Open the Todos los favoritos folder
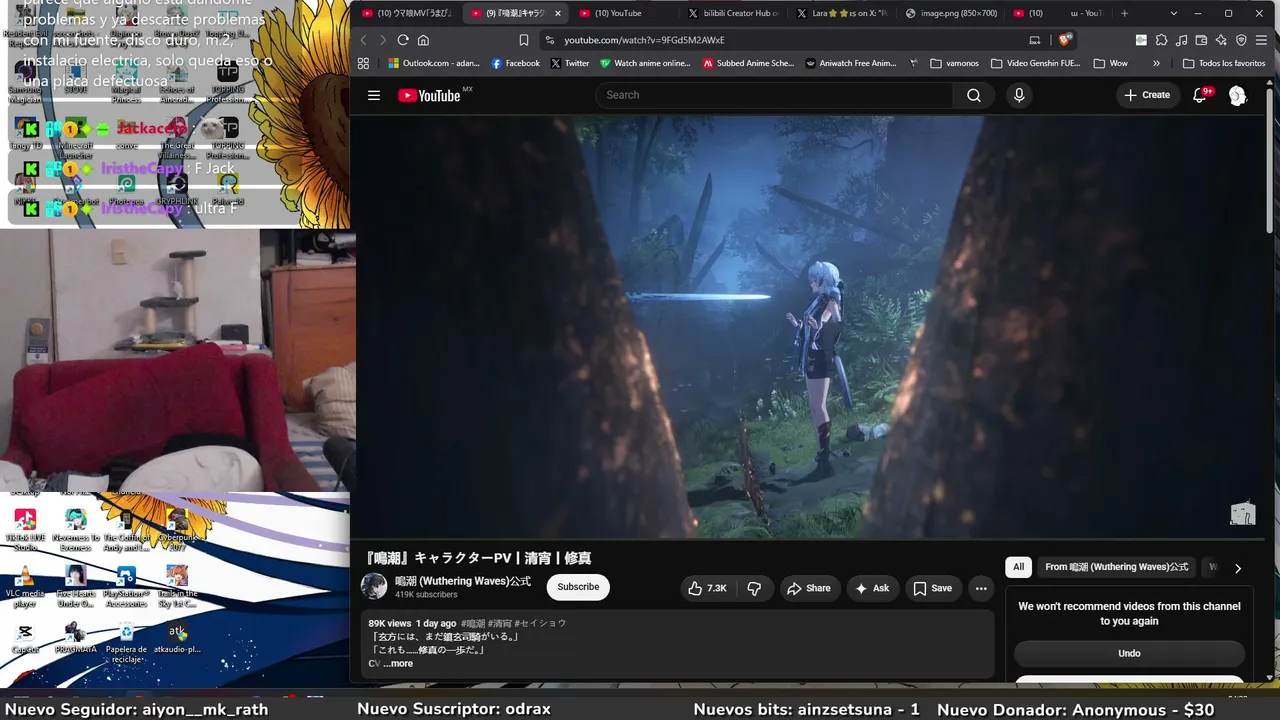Image resolution: width=1280 pixels, height=720 pixels. click(1224, 63)
